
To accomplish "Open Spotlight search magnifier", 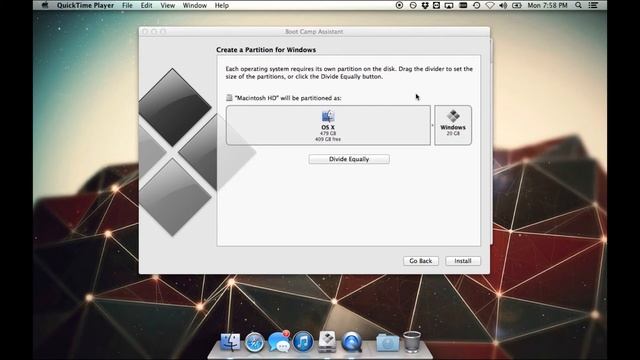I will click(x=578, y=5).
